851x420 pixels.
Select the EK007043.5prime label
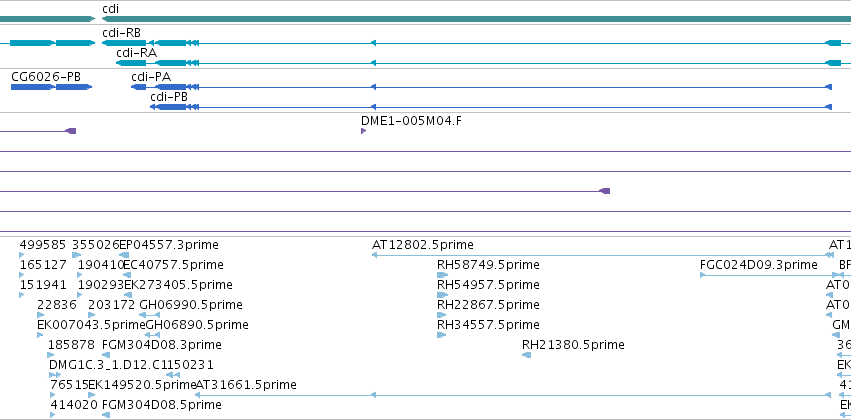point(91,324)
